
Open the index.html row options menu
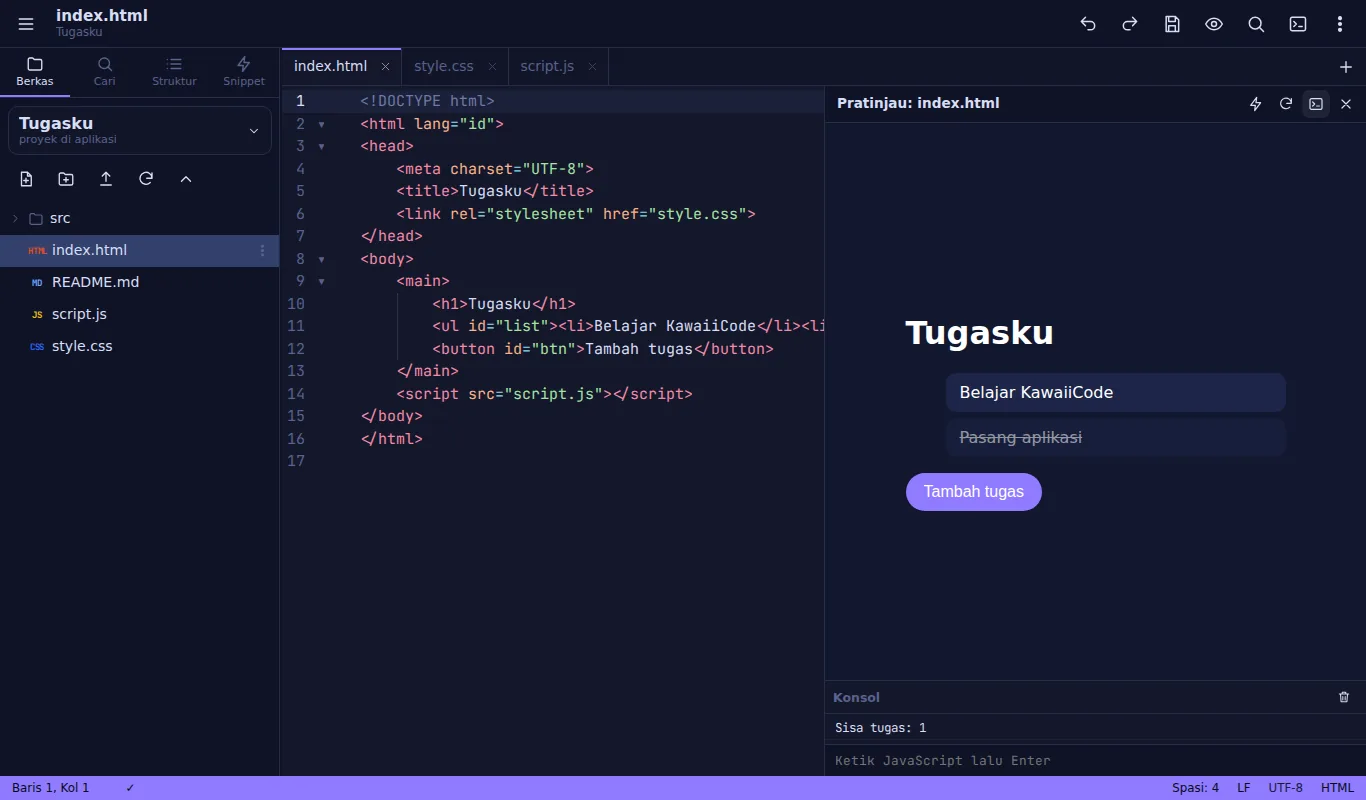(x=263, y=250)
